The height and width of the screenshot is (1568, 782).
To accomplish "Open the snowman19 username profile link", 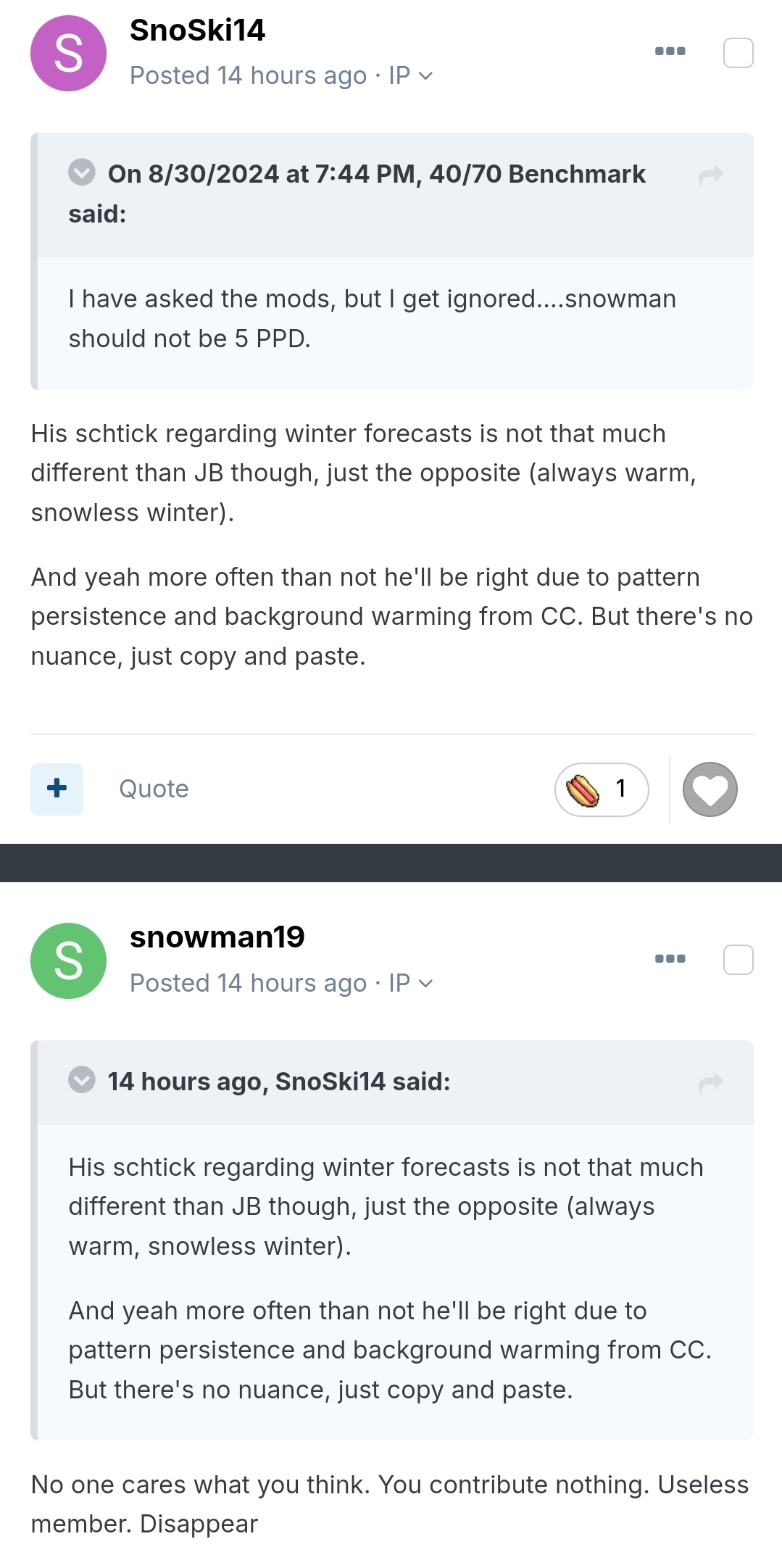I will (217, 937).
